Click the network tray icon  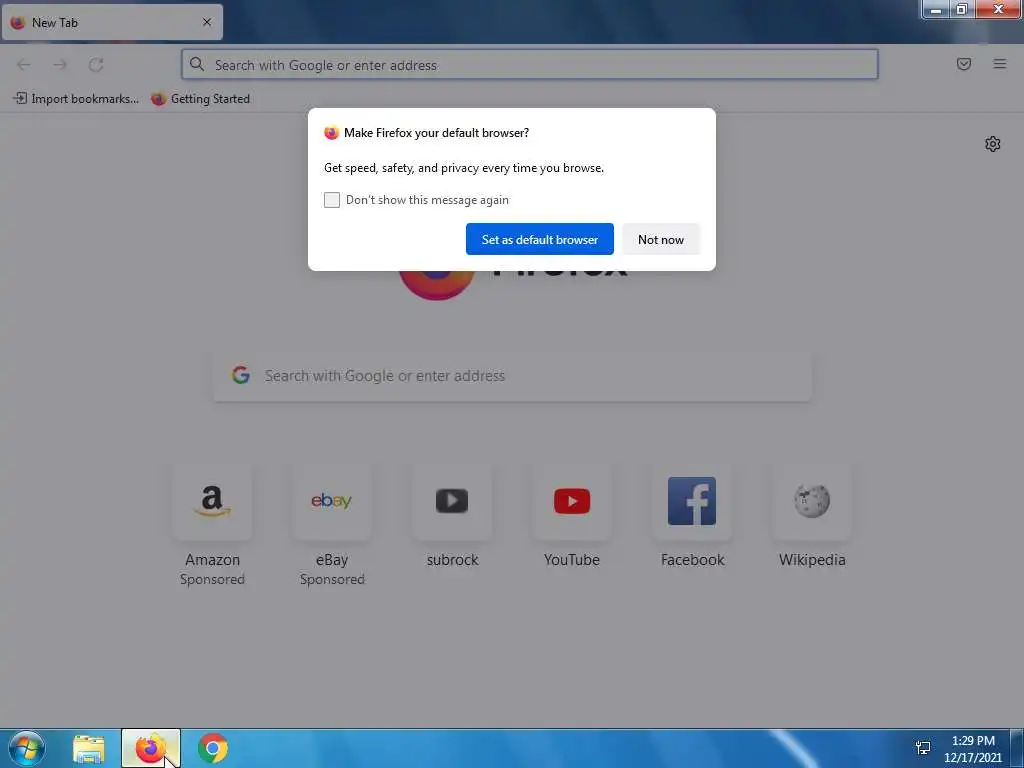point(923,748)
